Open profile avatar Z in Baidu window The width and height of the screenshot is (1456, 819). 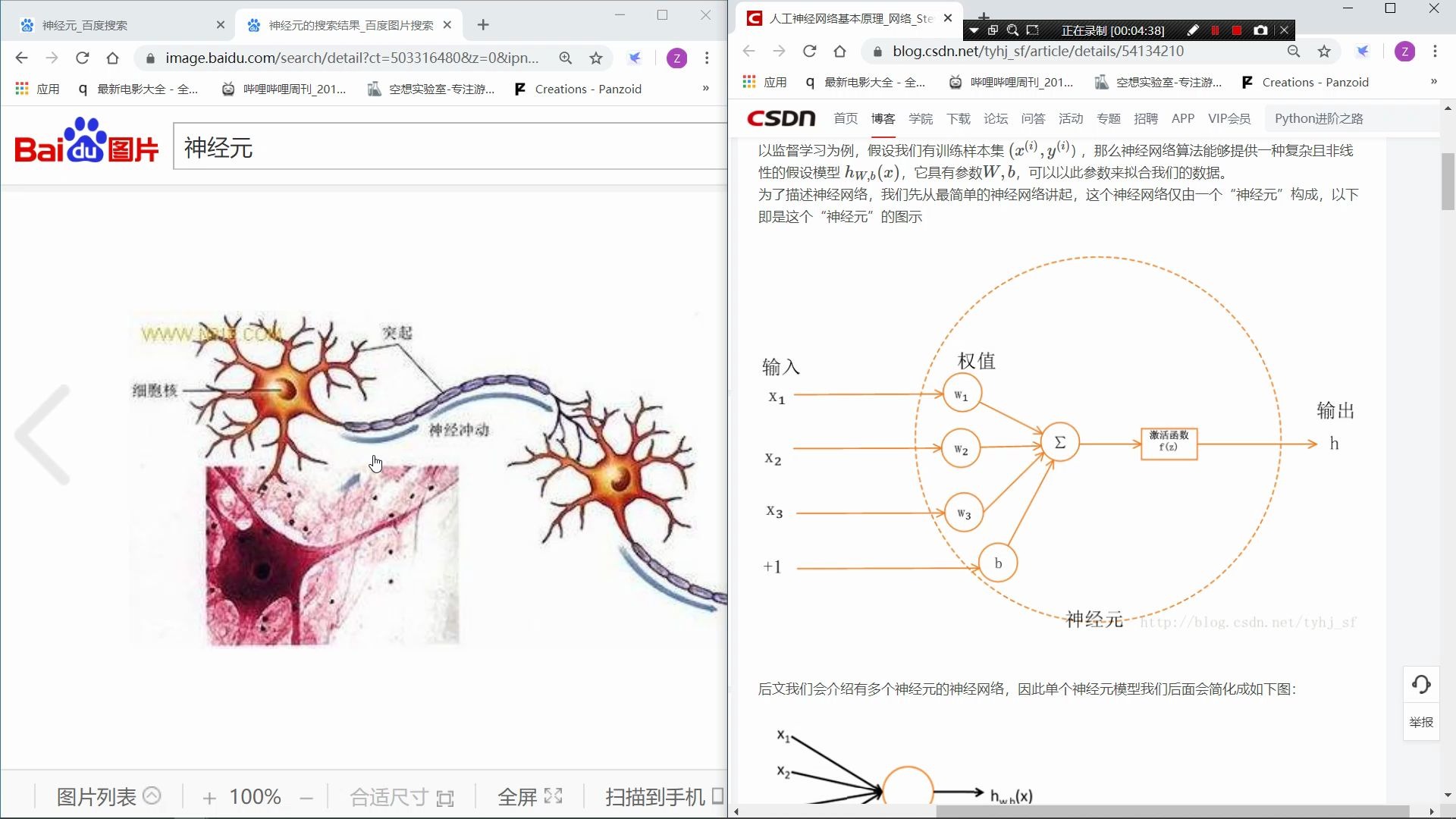(x=676, y=58)
